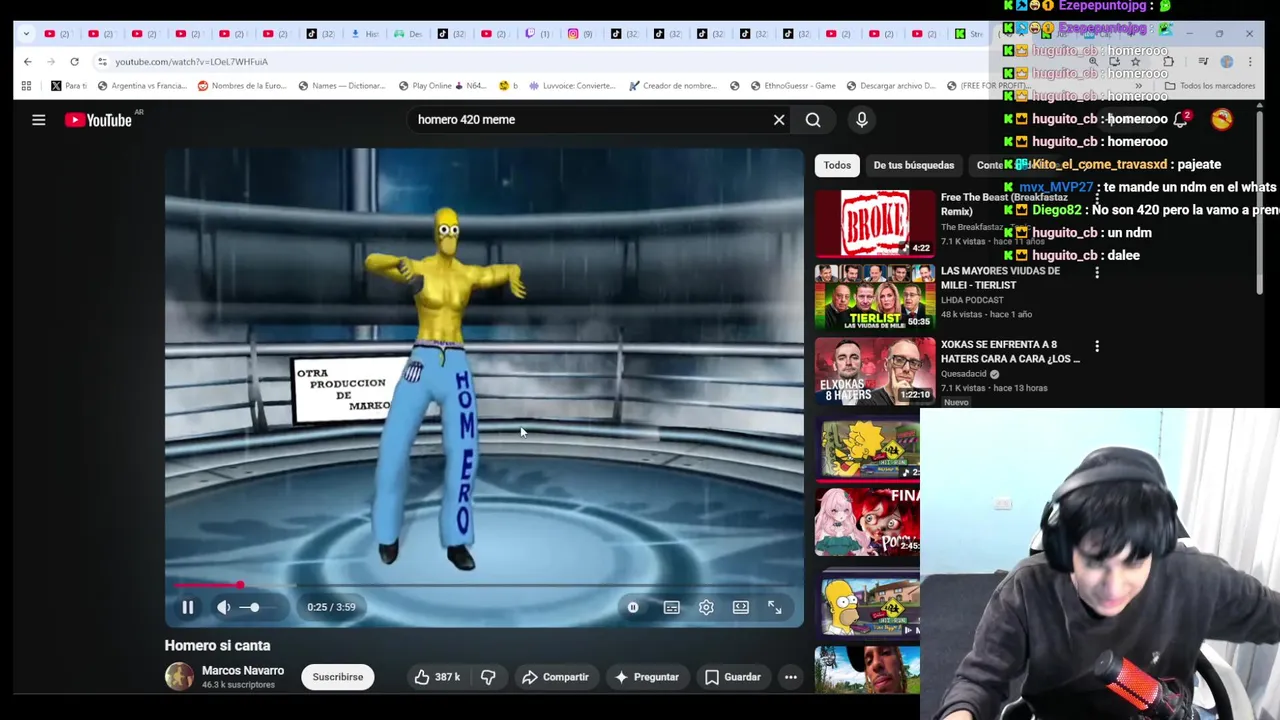The image size is (1280, 720).
Task: Open EthnoGuessr - Game bookmark
Action: point(792,86)
